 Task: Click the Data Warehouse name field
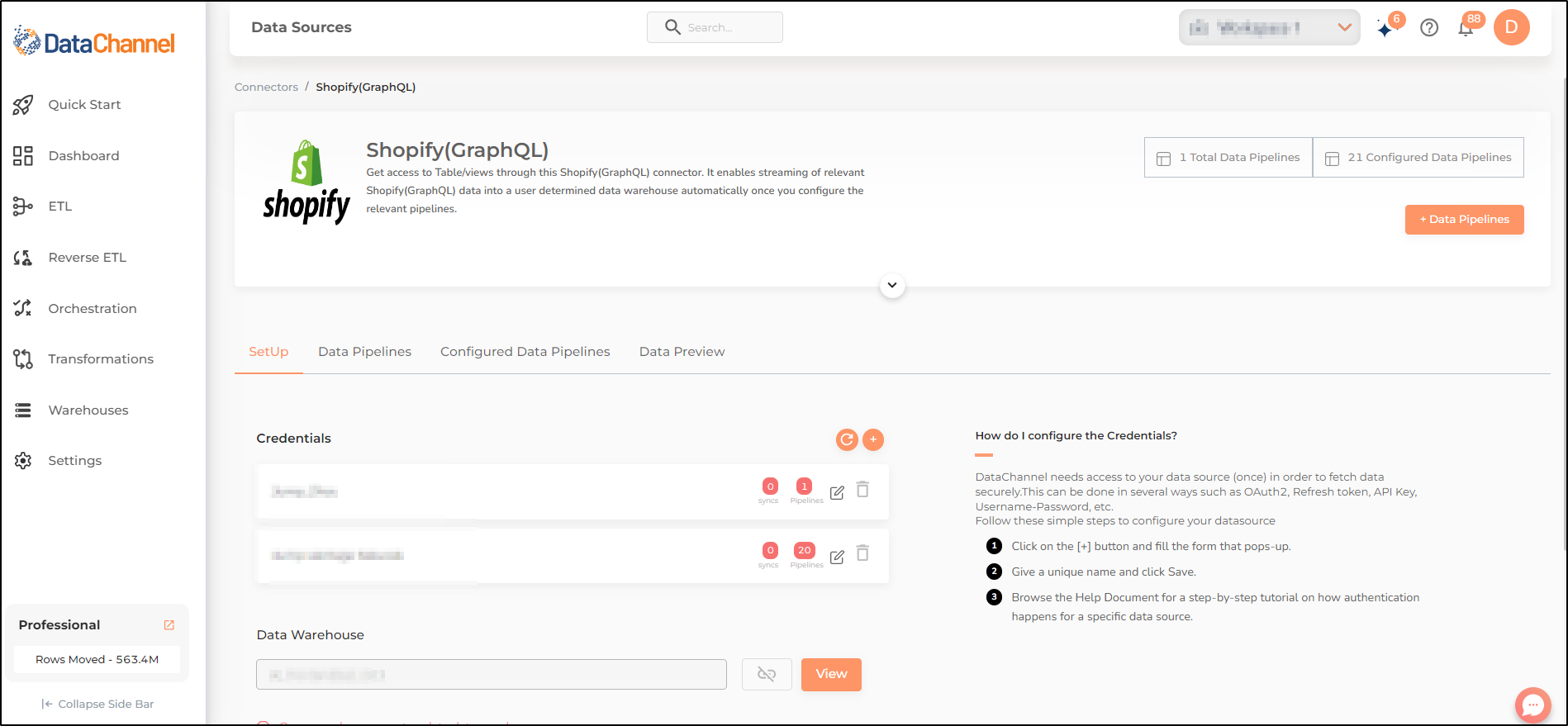point(492,674)
